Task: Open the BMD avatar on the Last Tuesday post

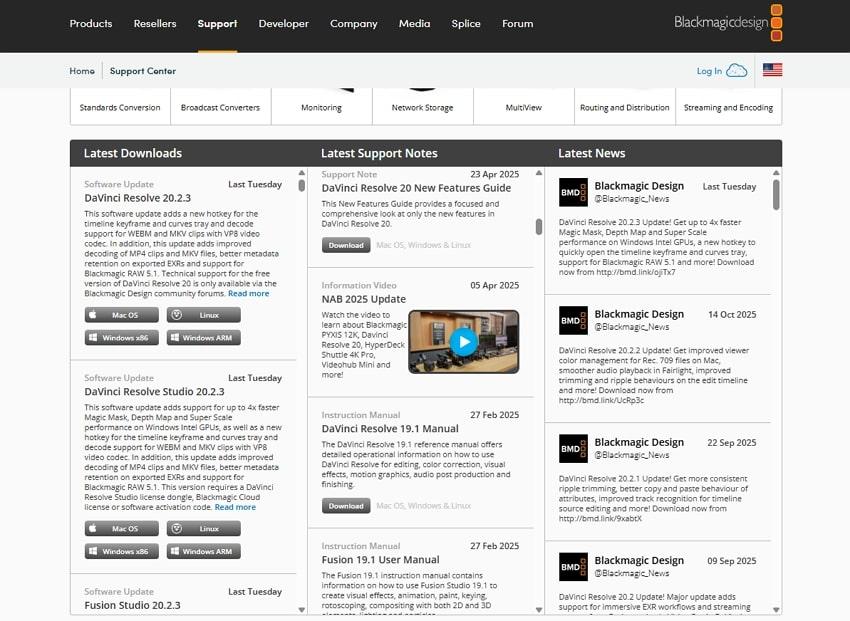Action: tap(573, 192)
